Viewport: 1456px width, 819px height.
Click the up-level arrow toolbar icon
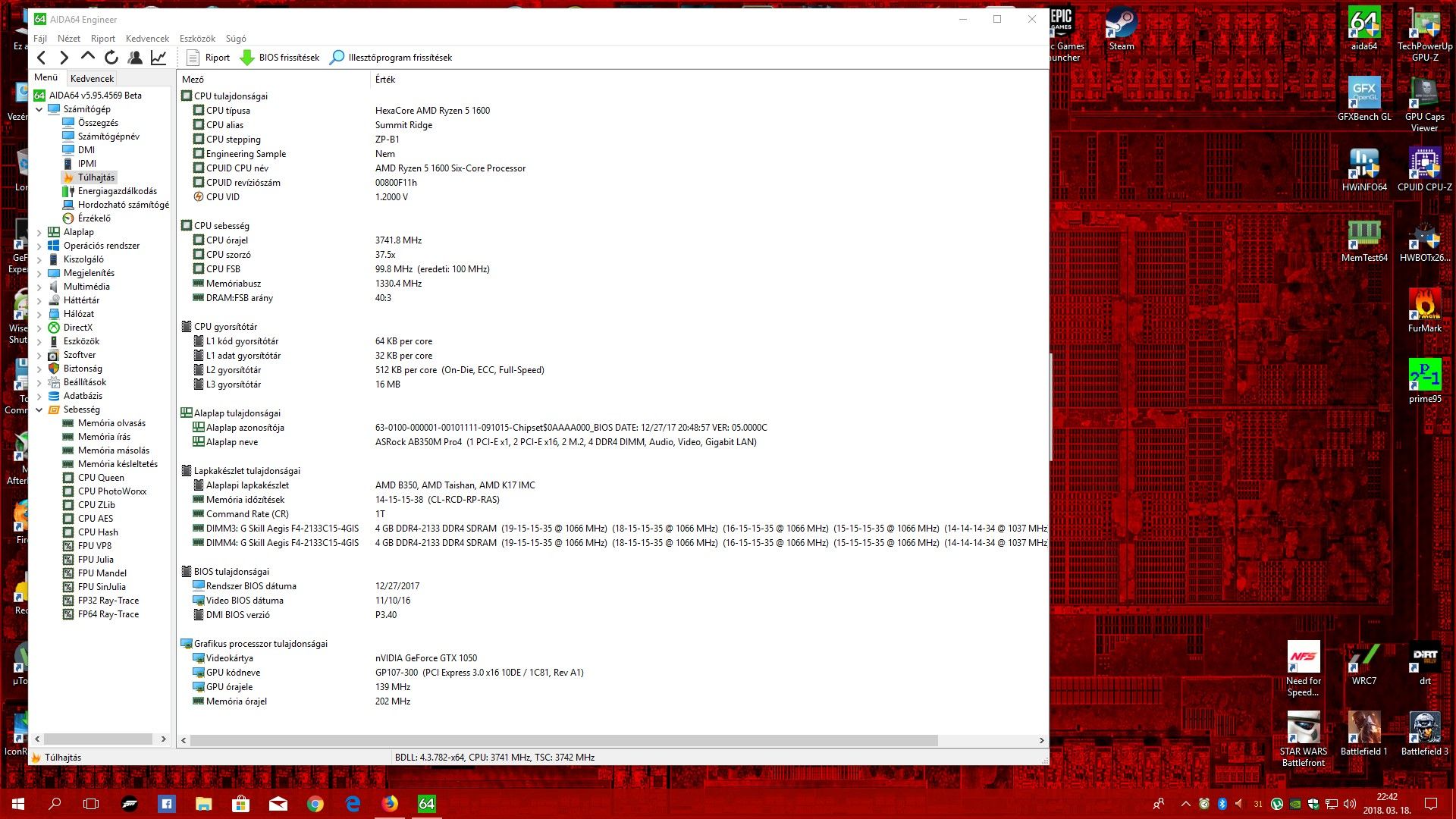pos(88,57)
